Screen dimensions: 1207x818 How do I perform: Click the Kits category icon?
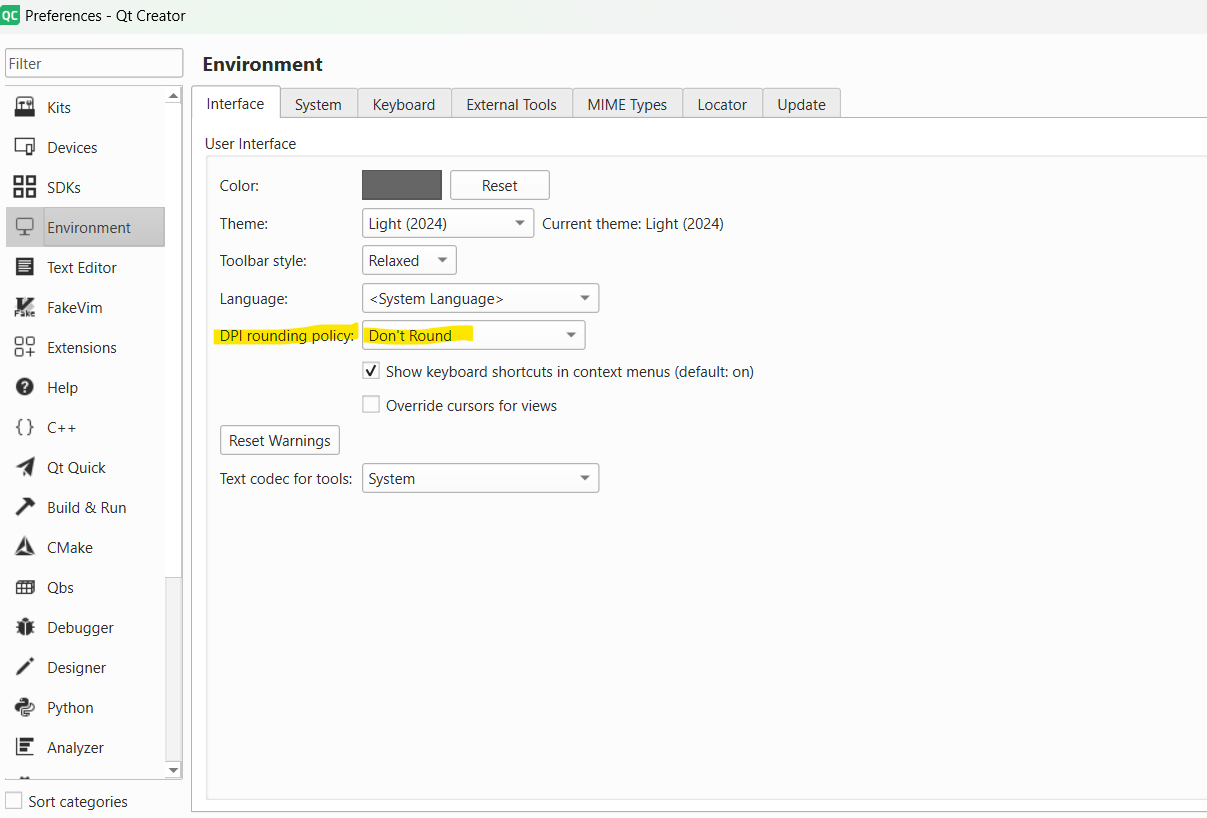(x=25, y=107)
